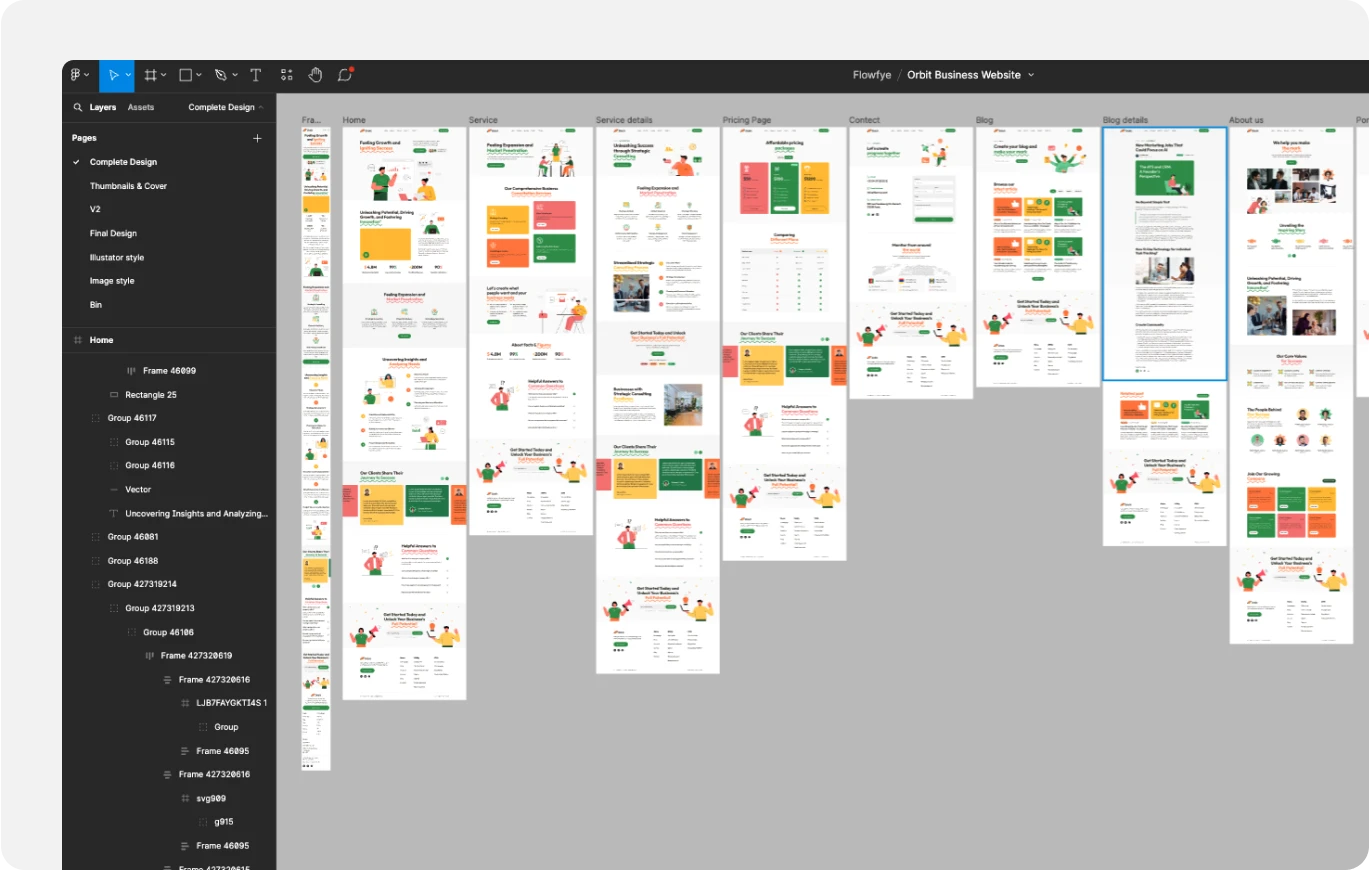The image size is (1369, 870).
Task: Collapse pages list via Complete Design chevron
Action: [261, 107]
